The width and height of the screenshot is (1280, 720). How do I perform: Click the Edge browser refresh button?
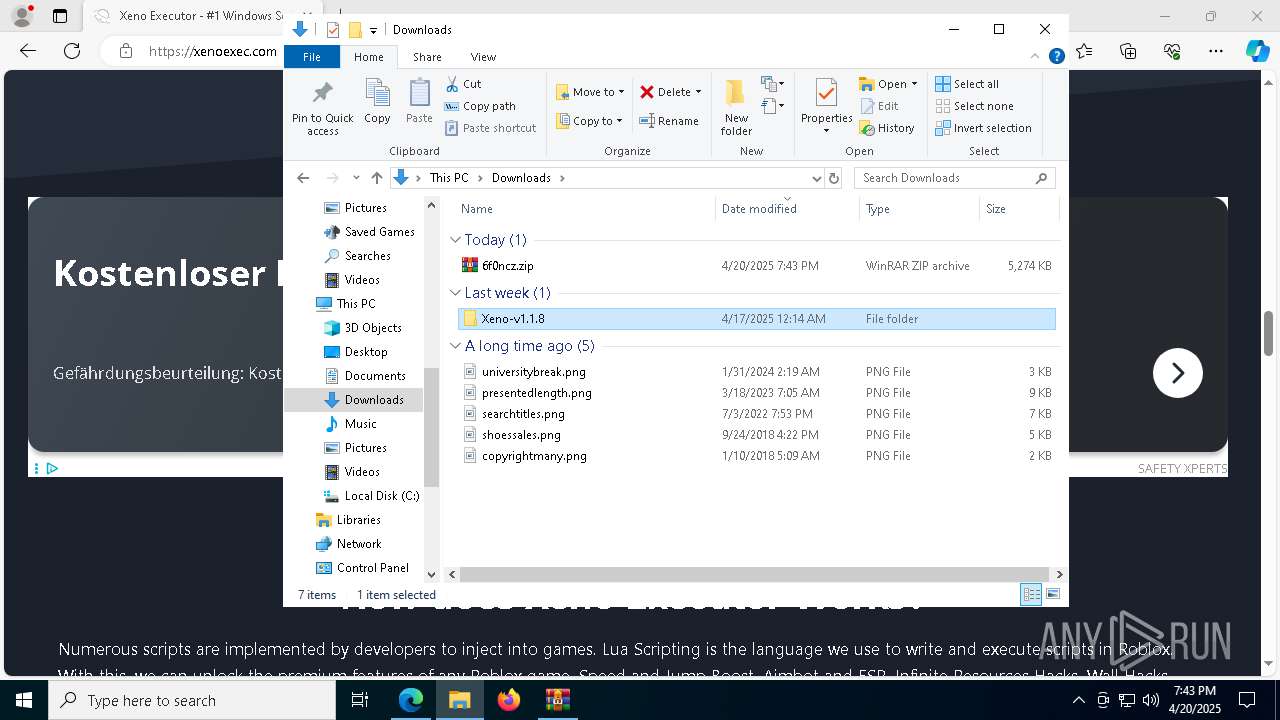pyautogui.click(x=71, y=51)
